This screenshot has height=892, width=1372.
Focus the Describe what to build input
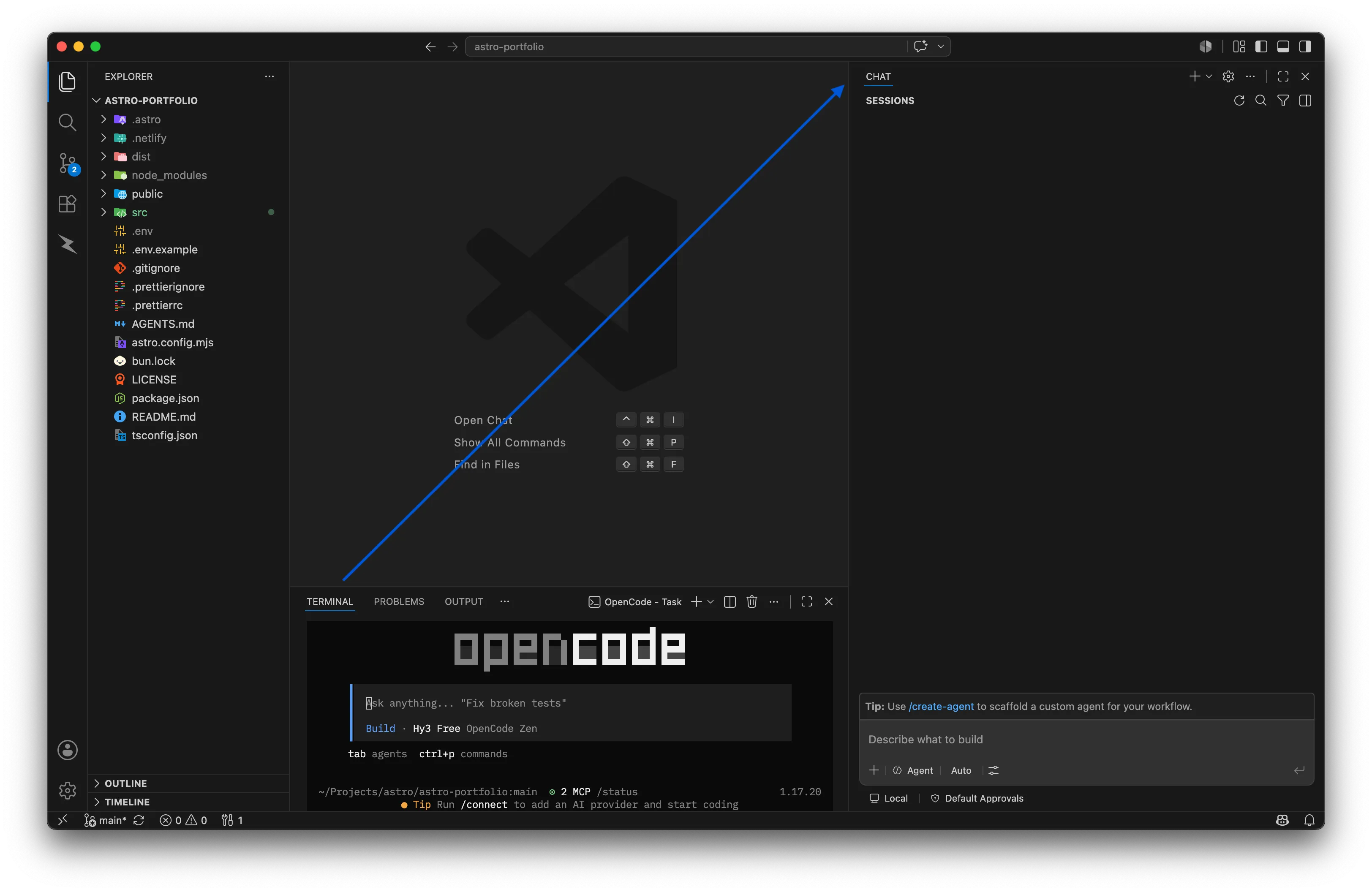[x=1086, y=739]
